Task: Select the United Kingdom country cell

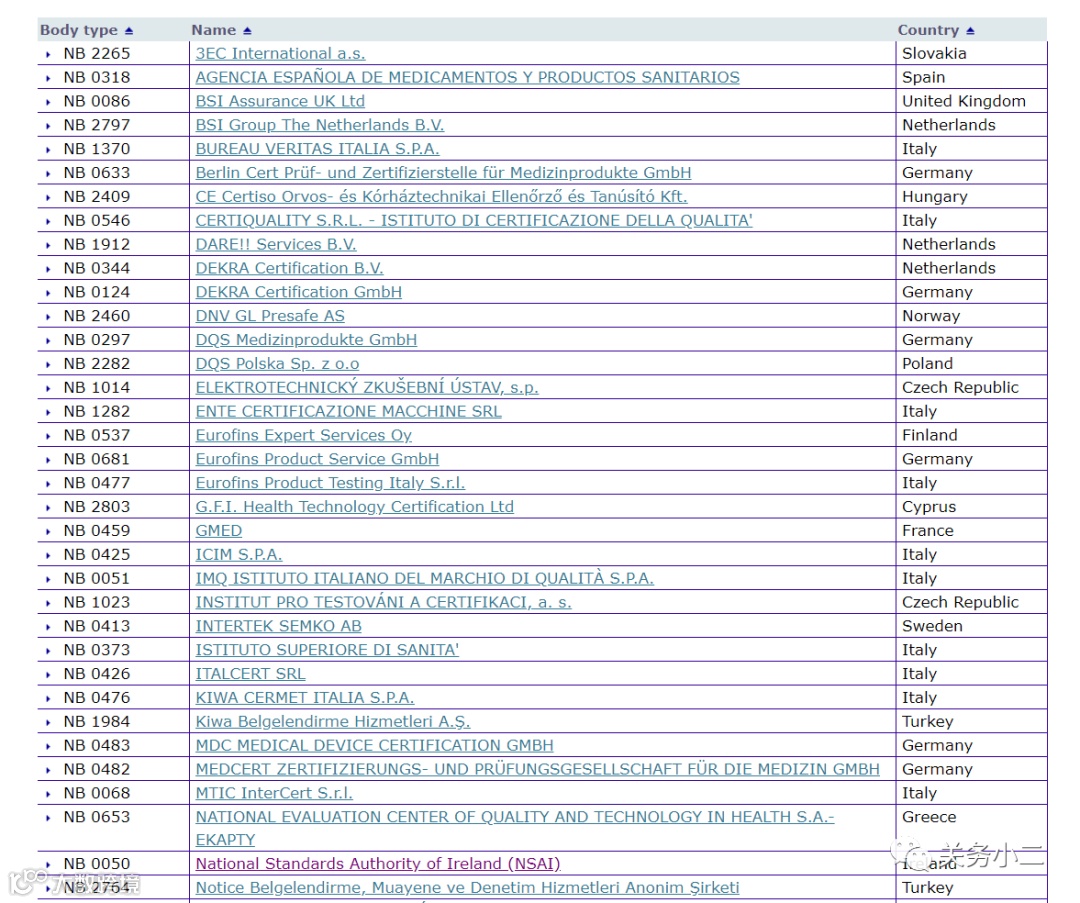Action: pyautogui.click(x=964, y=102)
